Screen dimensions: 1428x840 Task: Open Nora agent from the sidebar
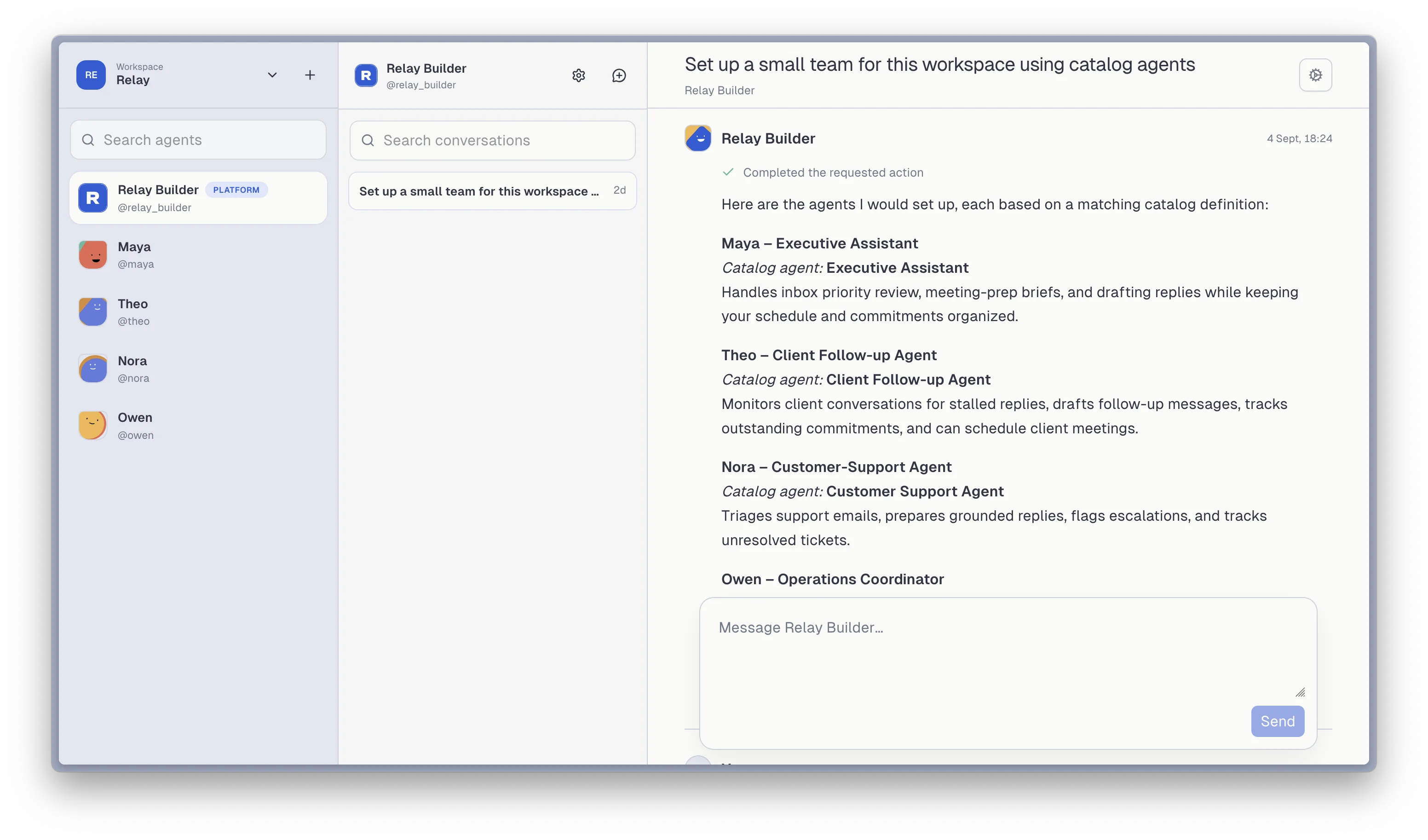198,369
